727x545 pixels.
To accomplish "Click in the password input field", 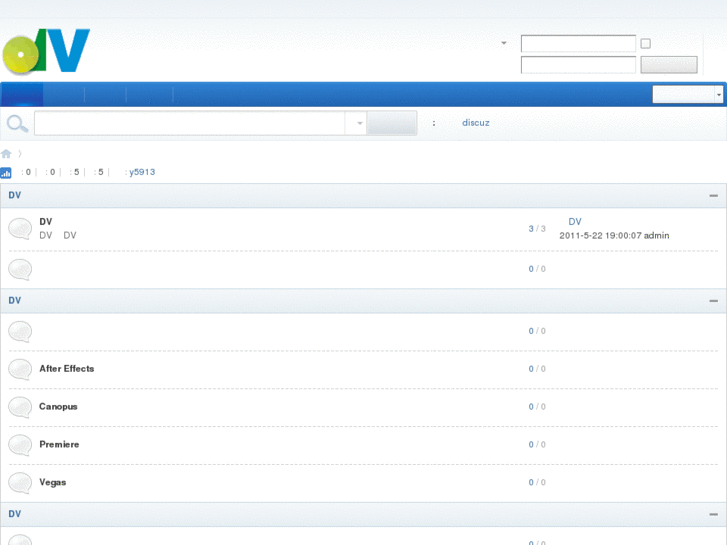I will click(x=578, y=65).
